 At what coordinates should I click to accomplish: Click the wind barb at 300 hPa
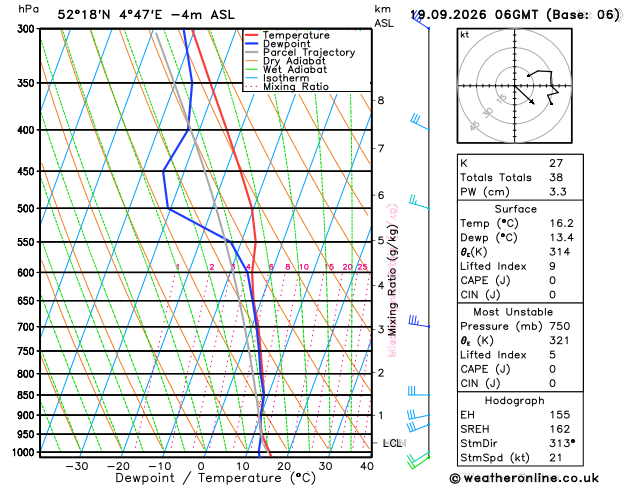coord(420,21)
